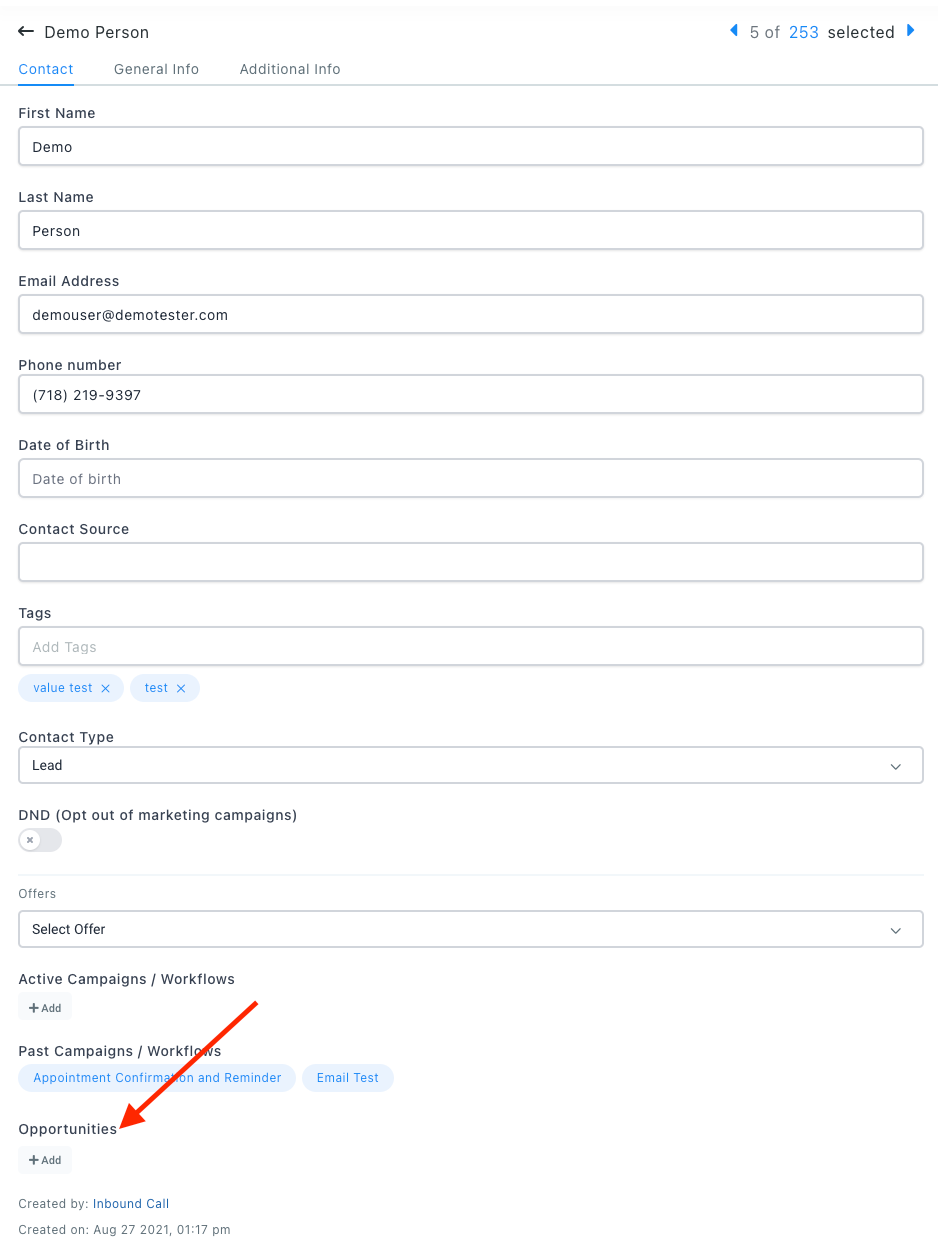The image size is (938, 1252).
Task: Open the Email Test campaign chip
Action: tap(348, 1078)
